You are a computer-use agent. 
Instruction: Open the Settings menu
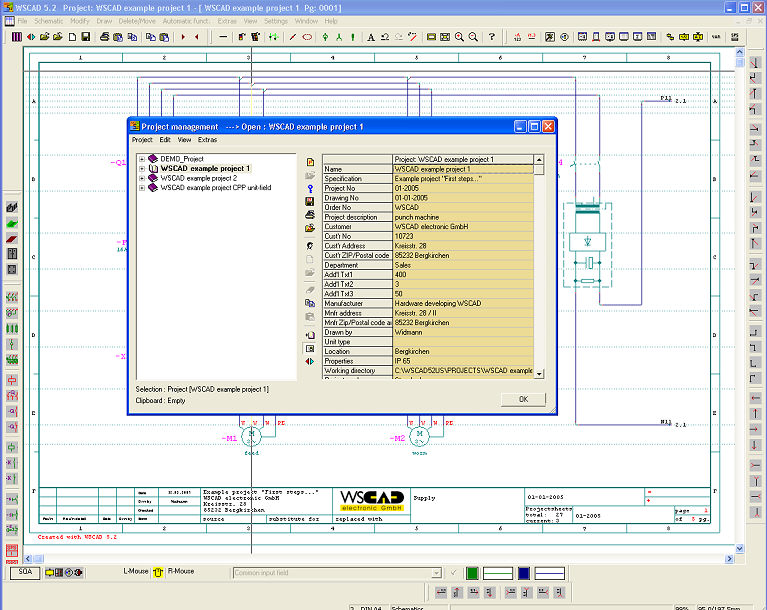[276, 21]
